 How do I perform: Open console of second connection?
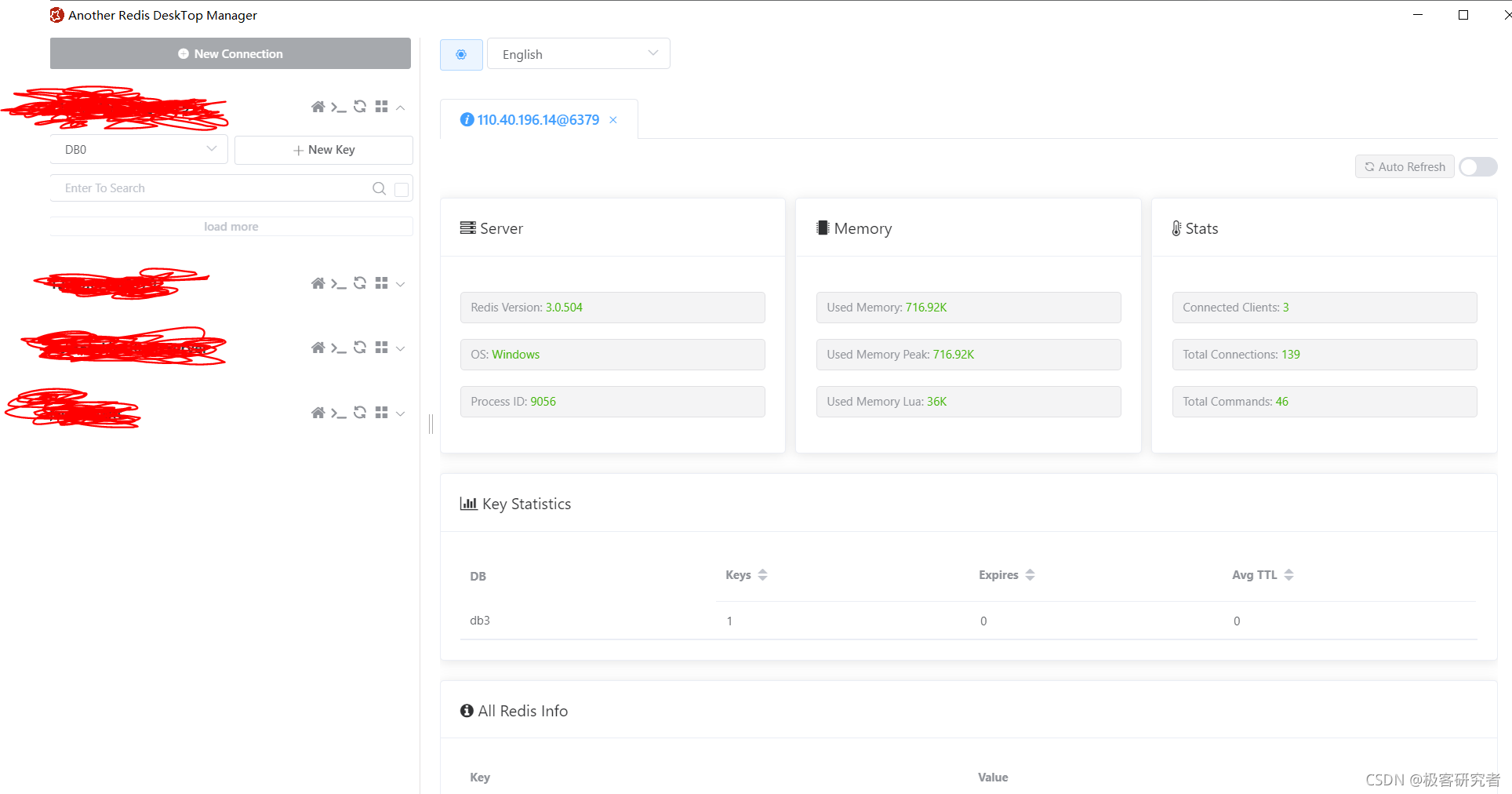338,283
